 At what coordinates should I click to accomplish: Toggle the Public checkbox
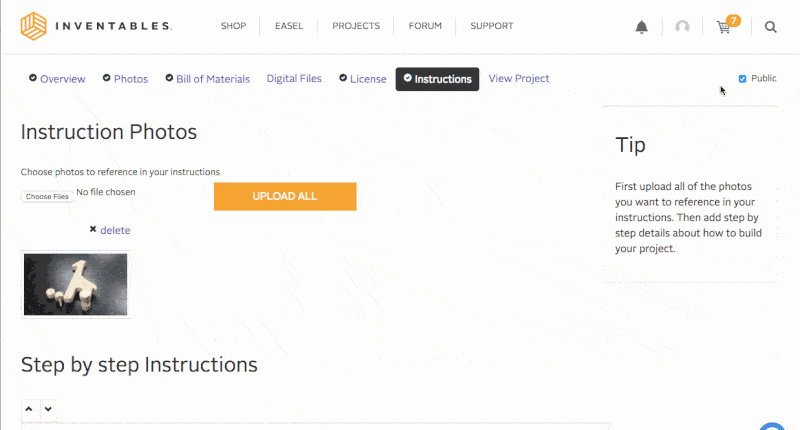click(x=742, y=78)
